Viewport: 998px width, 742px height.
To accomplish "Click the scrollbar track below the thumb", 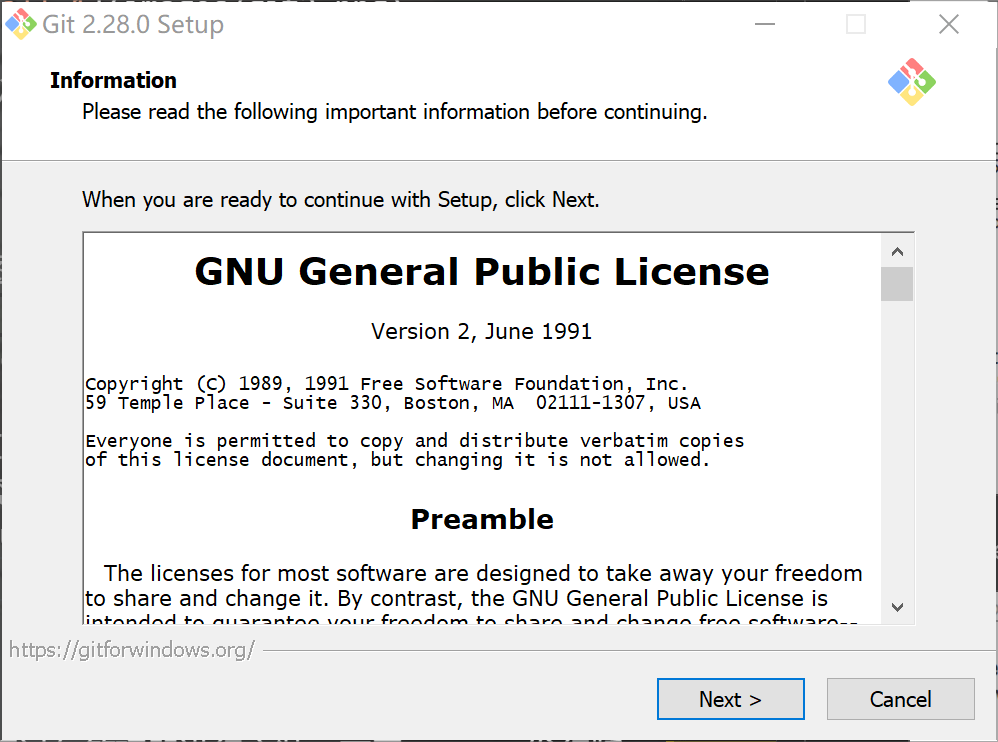I will pyautogui.click(x=897, y=450).
